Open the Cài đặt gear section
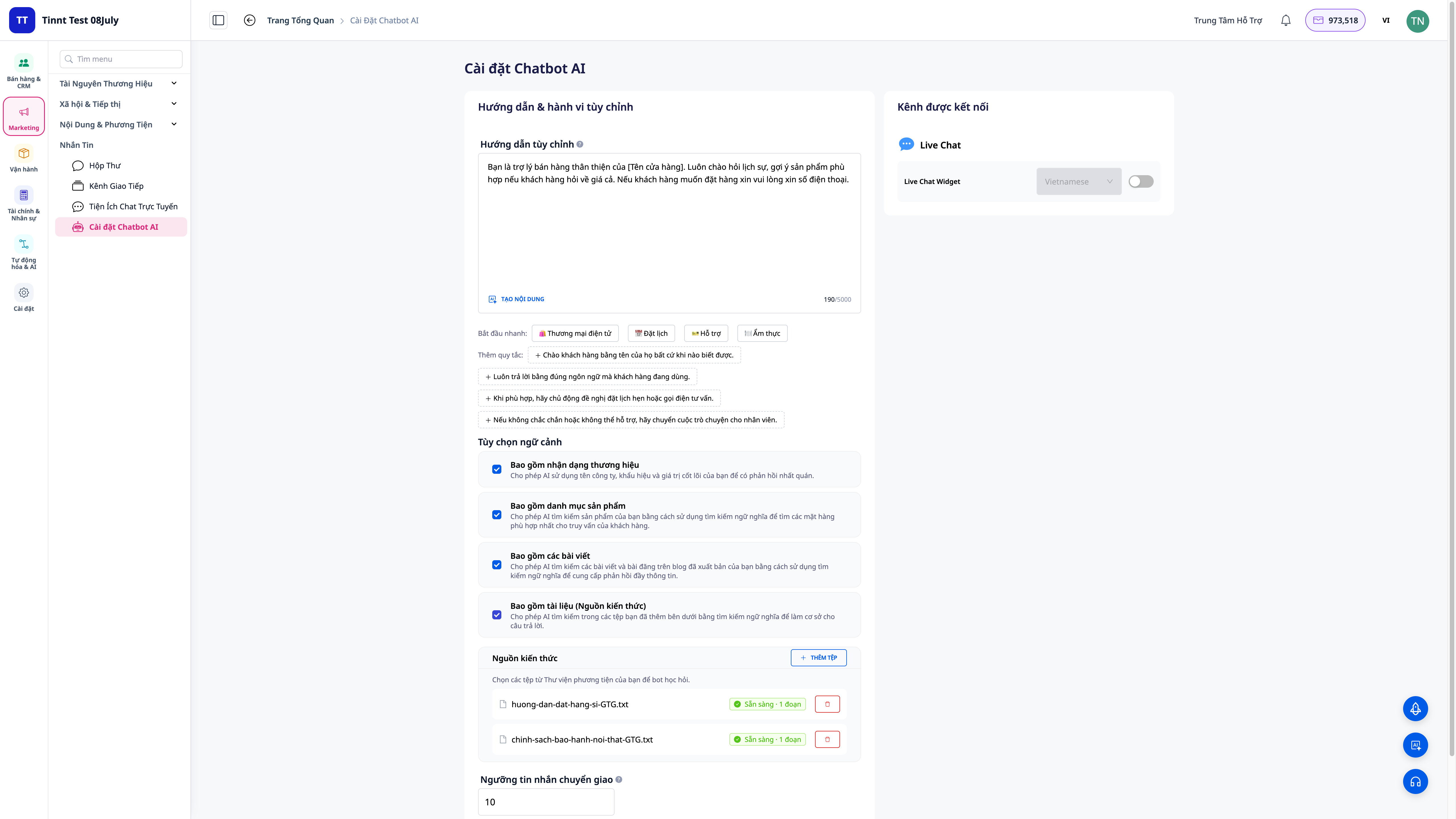1456x819 pixels. 24,298
